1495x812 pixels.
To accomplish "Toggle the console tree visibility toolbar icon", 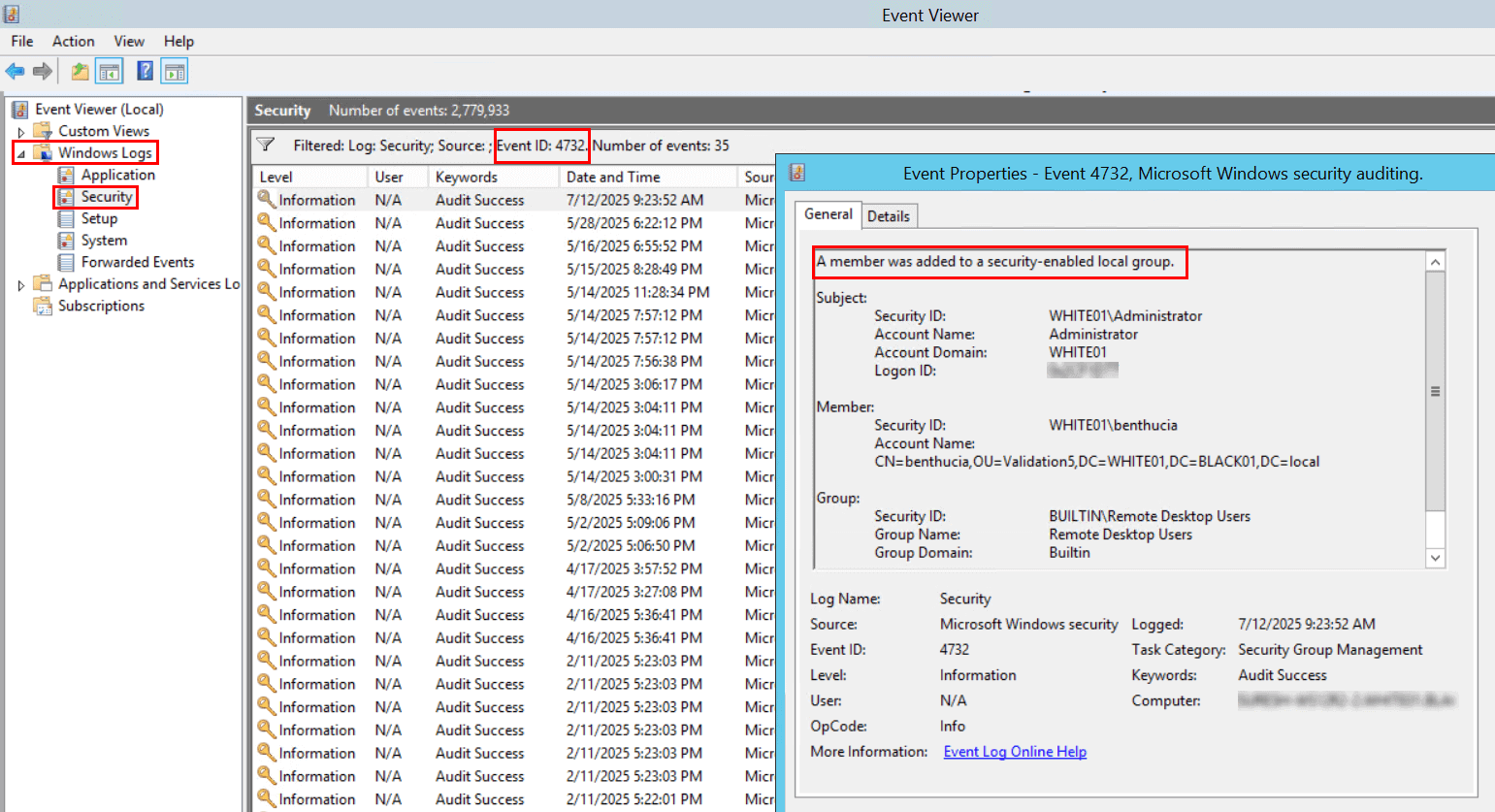I will (x=109, y=70).
